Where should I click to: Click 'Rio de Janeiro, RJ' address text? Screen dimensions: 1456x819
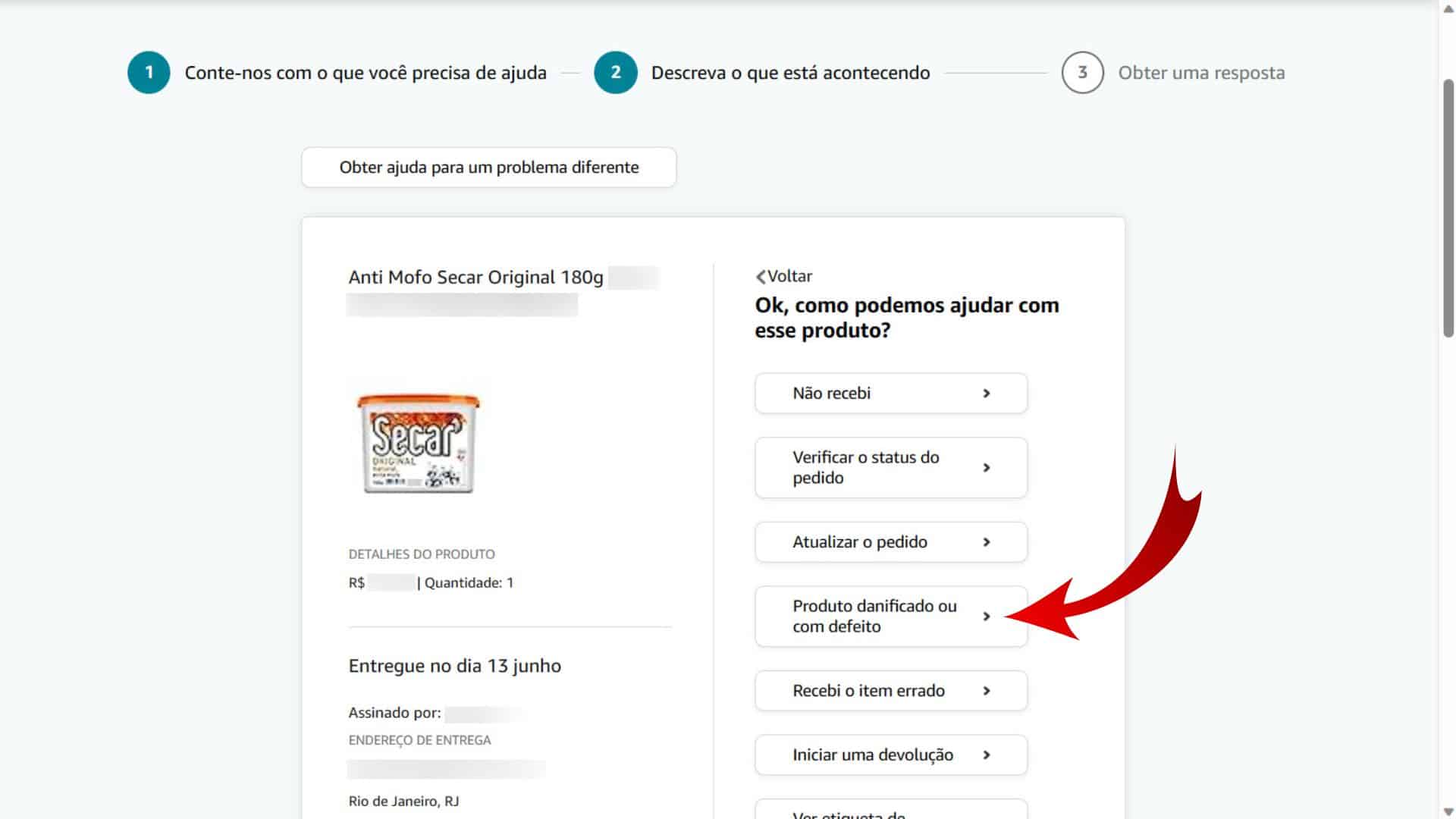coord(403,801)
